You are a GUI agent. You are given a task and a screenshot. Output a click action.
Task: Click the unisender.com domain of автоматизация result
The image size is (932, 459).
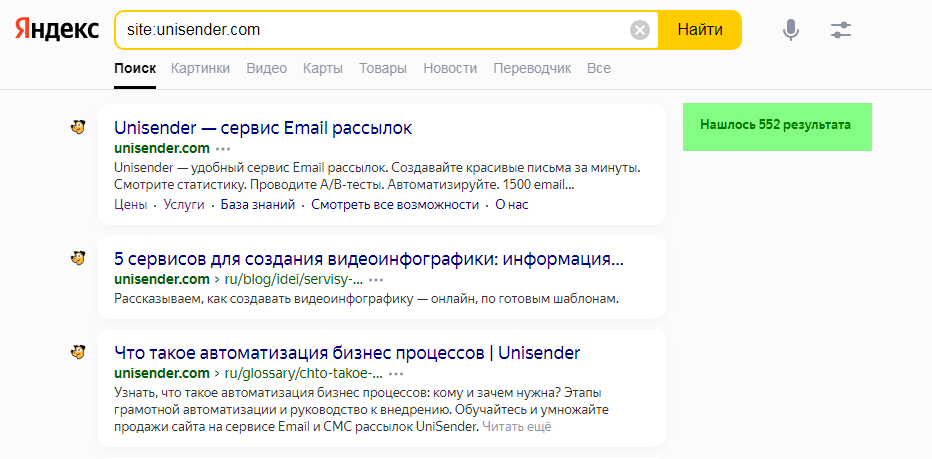162,374
